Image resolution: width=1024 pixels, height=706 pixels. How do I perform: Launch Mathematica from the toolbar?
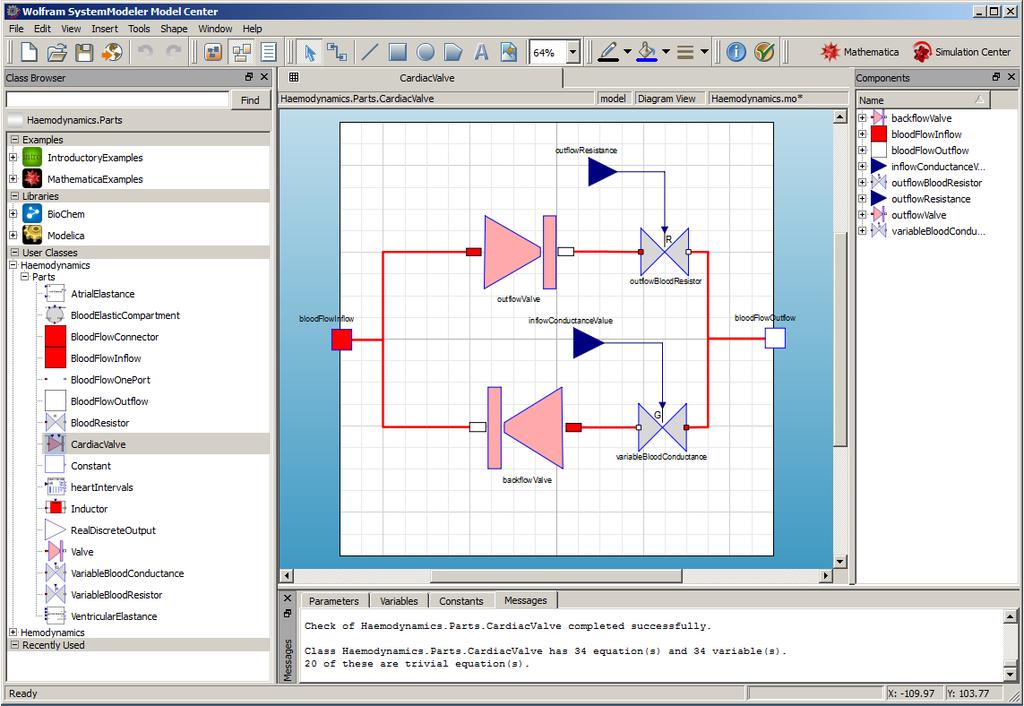pos(859,52)
